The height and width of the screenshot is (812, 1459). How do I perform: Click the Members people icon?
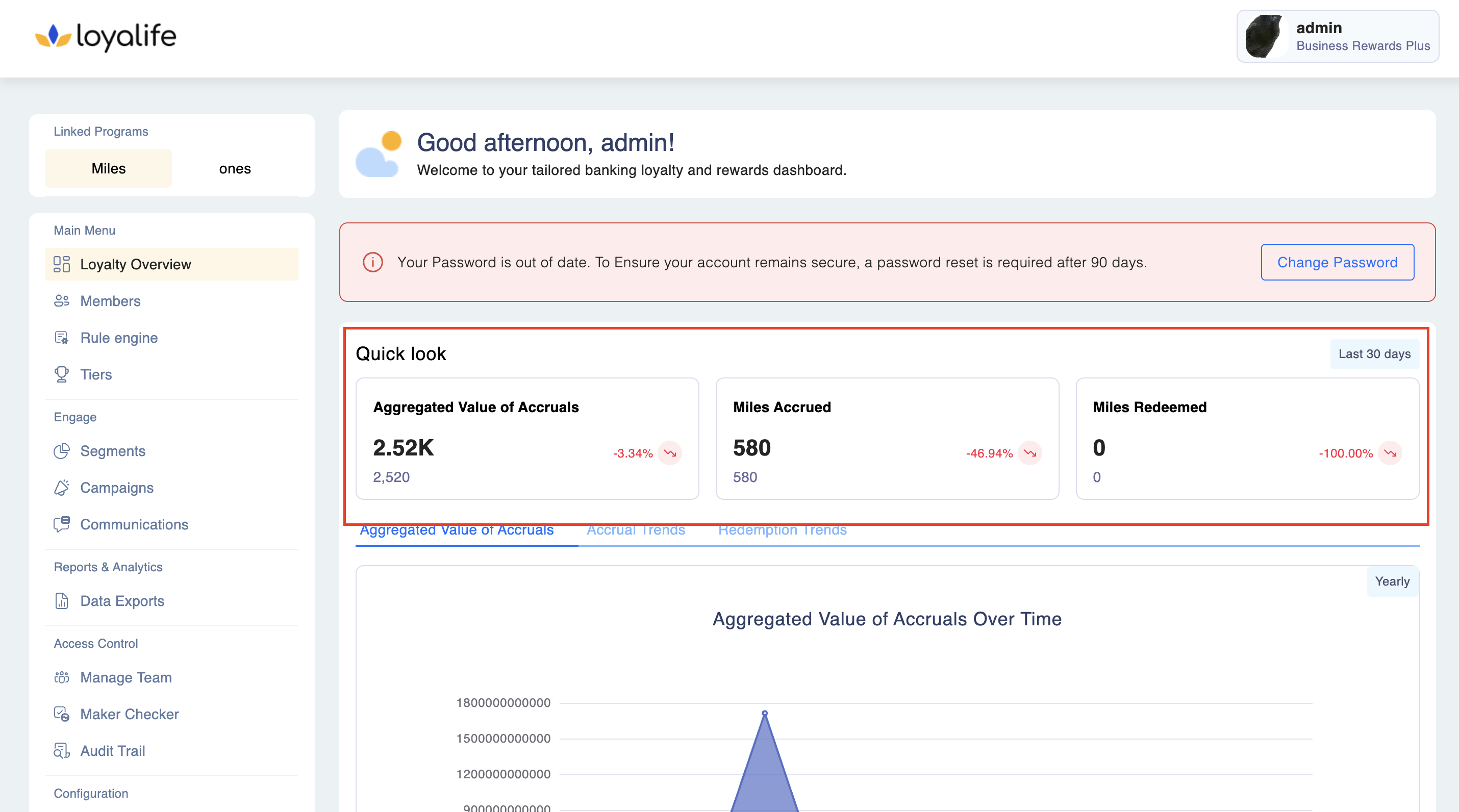[x=61, y=301]
